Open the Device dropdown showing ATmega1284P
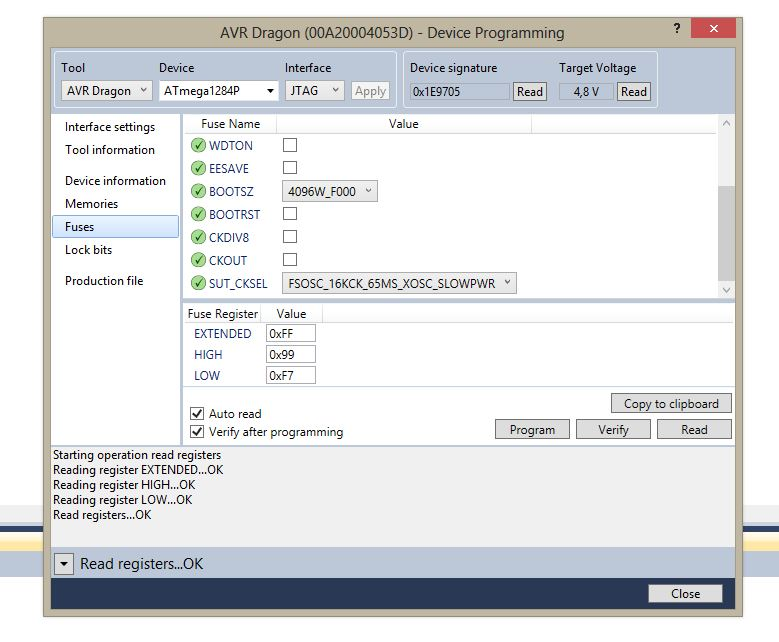The image size is (779, 642). (x=219, y=91)
